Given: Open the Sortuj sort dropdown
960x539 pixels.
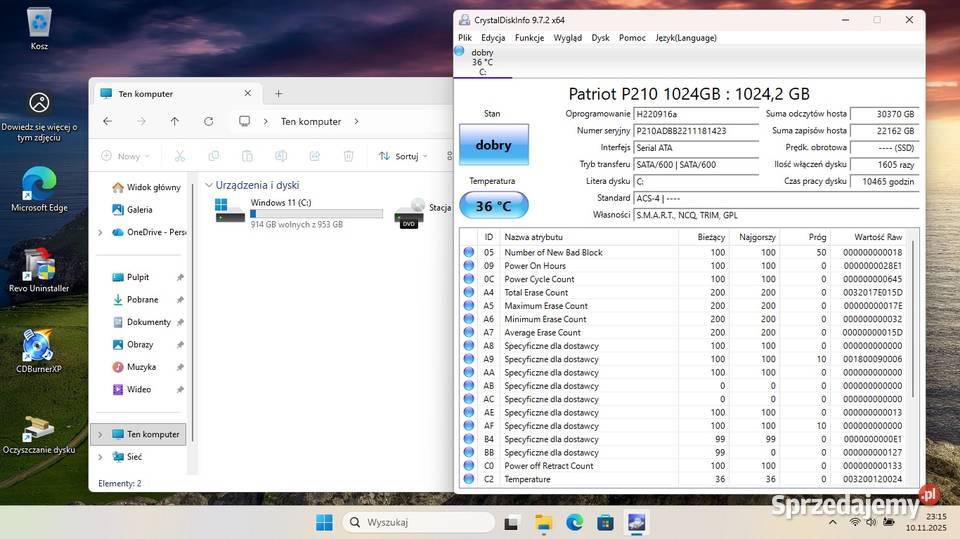Looking at the screenshot, I should coord(402,156).
